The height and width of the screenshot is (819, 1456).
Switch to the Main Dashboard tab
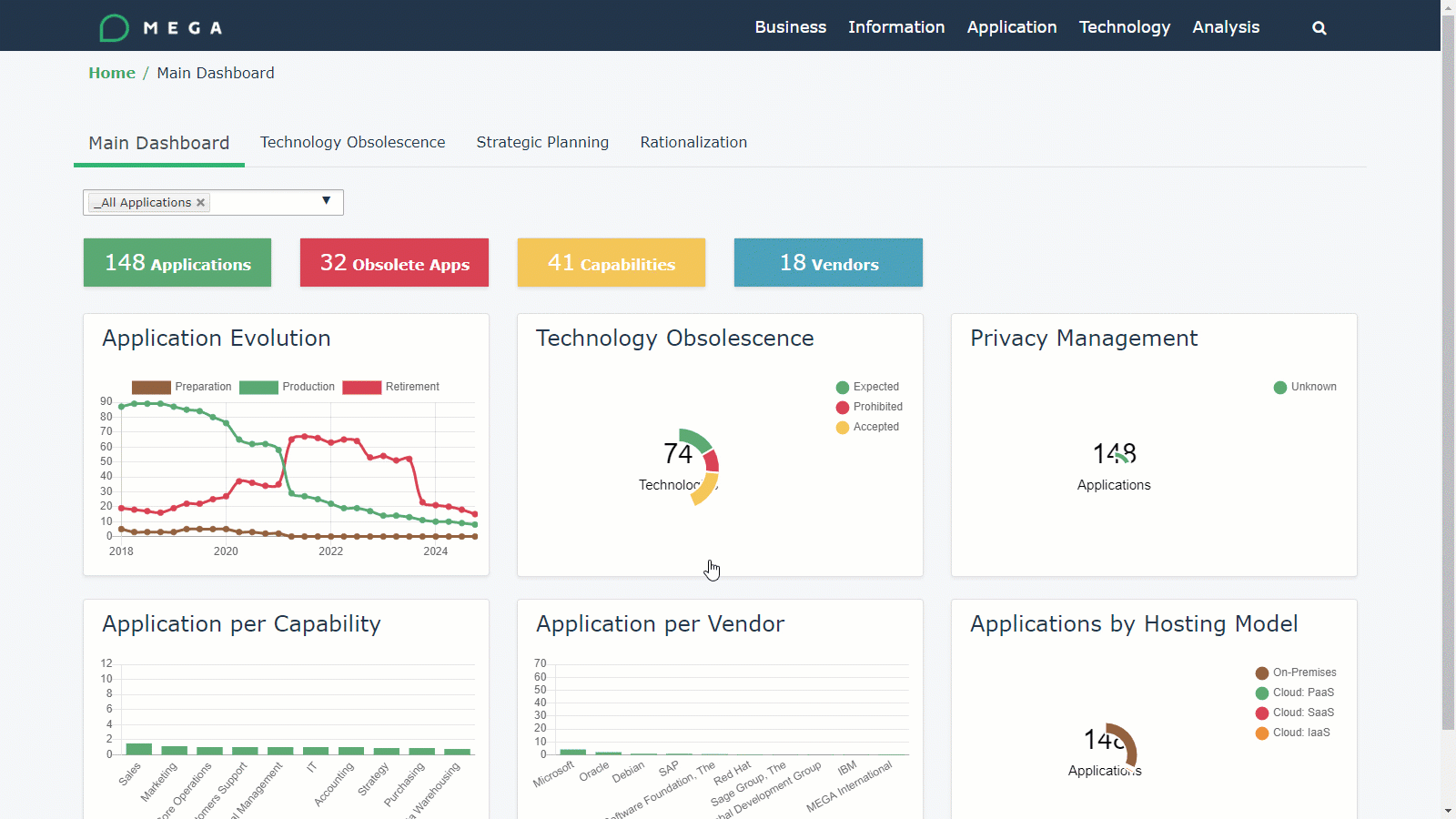[x=159, y=143]
